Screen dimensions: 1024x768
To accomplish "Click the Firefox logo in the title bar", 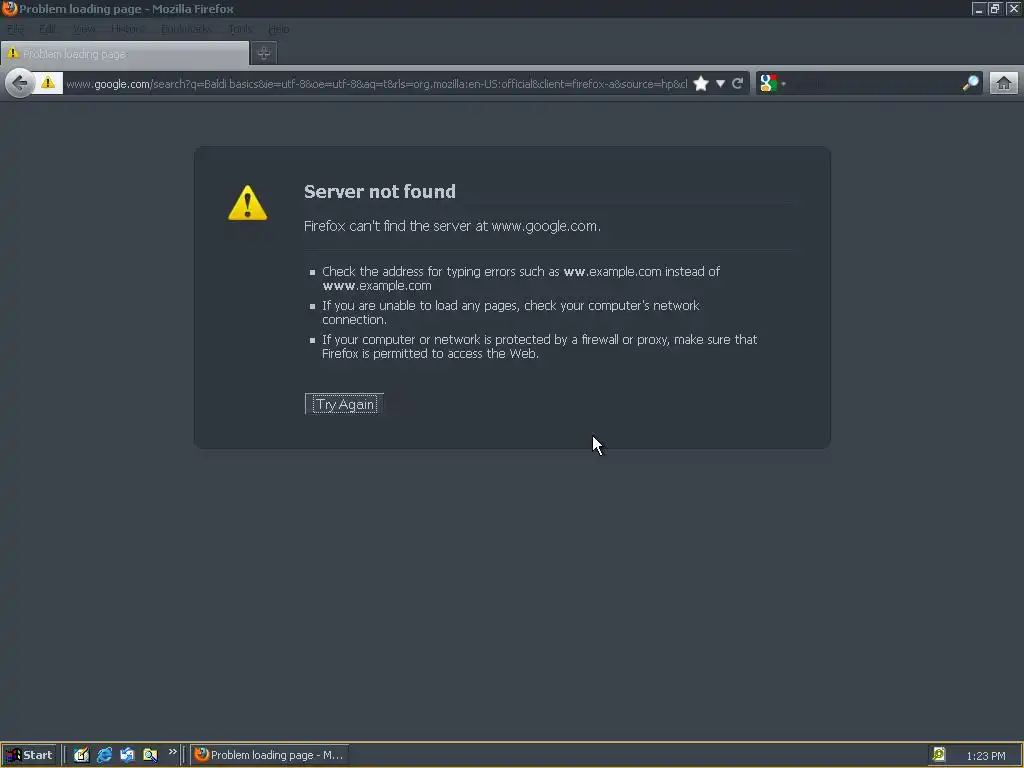I will click(9, 8).
